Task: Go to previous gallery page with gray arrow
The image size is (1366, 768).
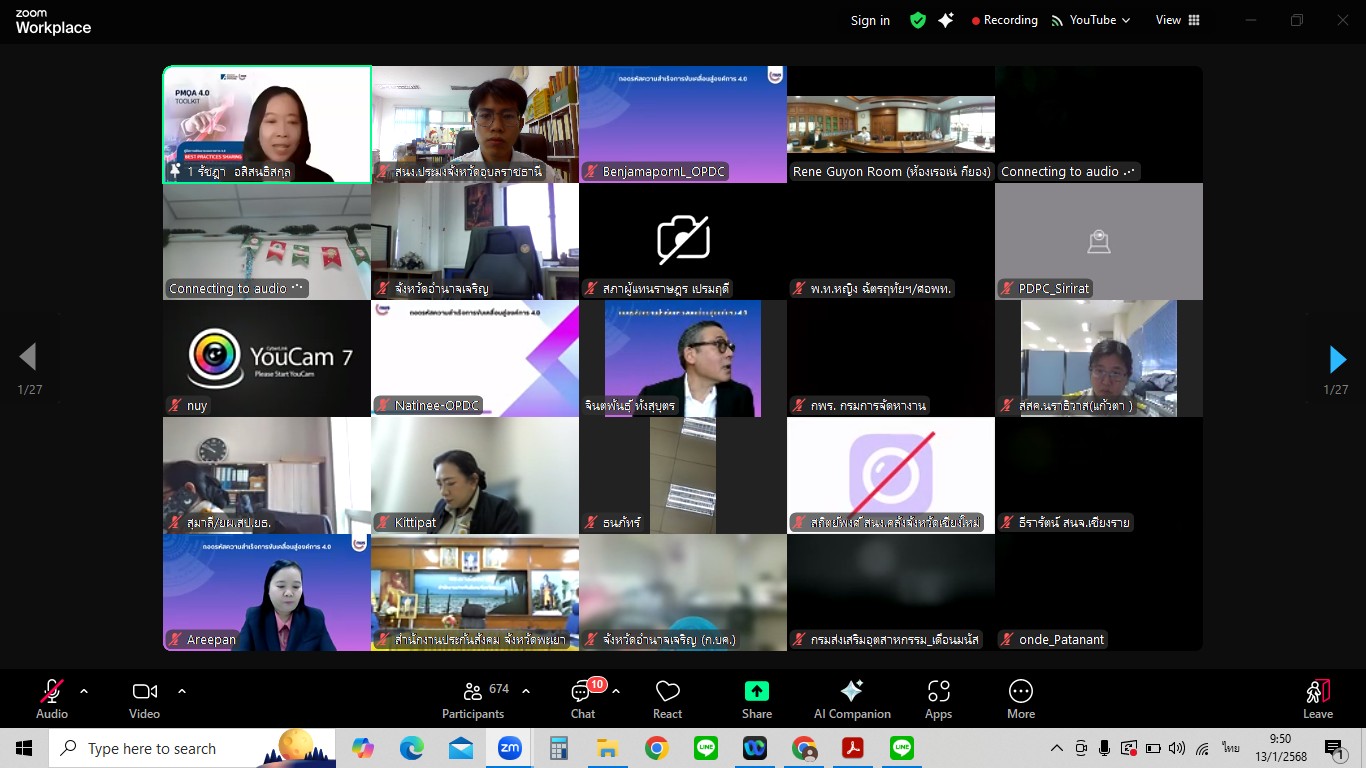Action: 28,357
